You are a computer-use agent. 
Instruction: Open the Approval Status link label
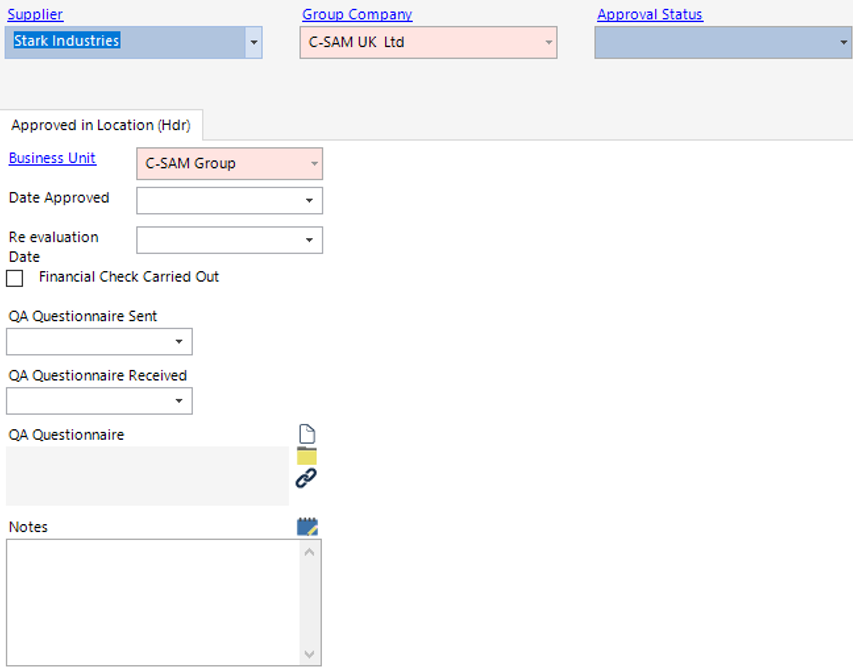pyautogui.click(x=650, y=15)
